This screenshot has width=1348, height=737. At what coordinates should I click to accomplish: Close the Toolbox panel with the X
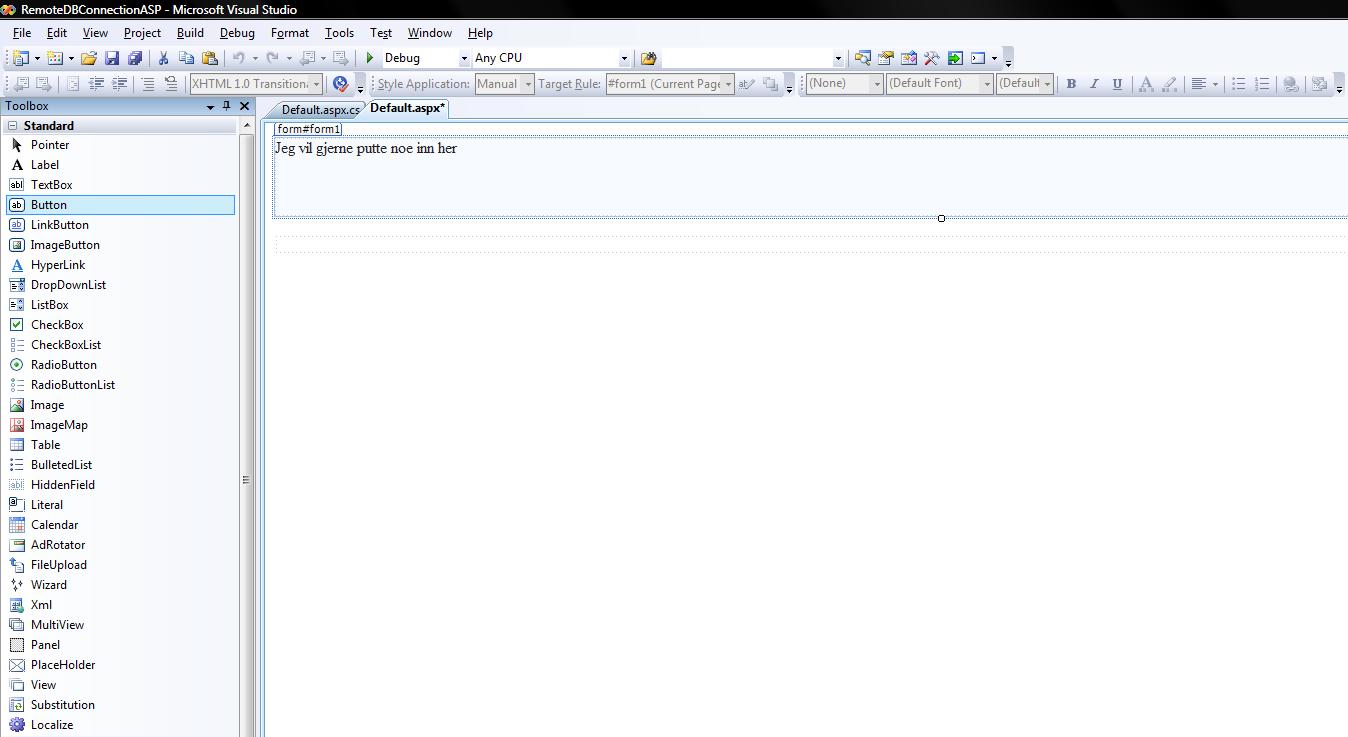(x=244, y=106)
